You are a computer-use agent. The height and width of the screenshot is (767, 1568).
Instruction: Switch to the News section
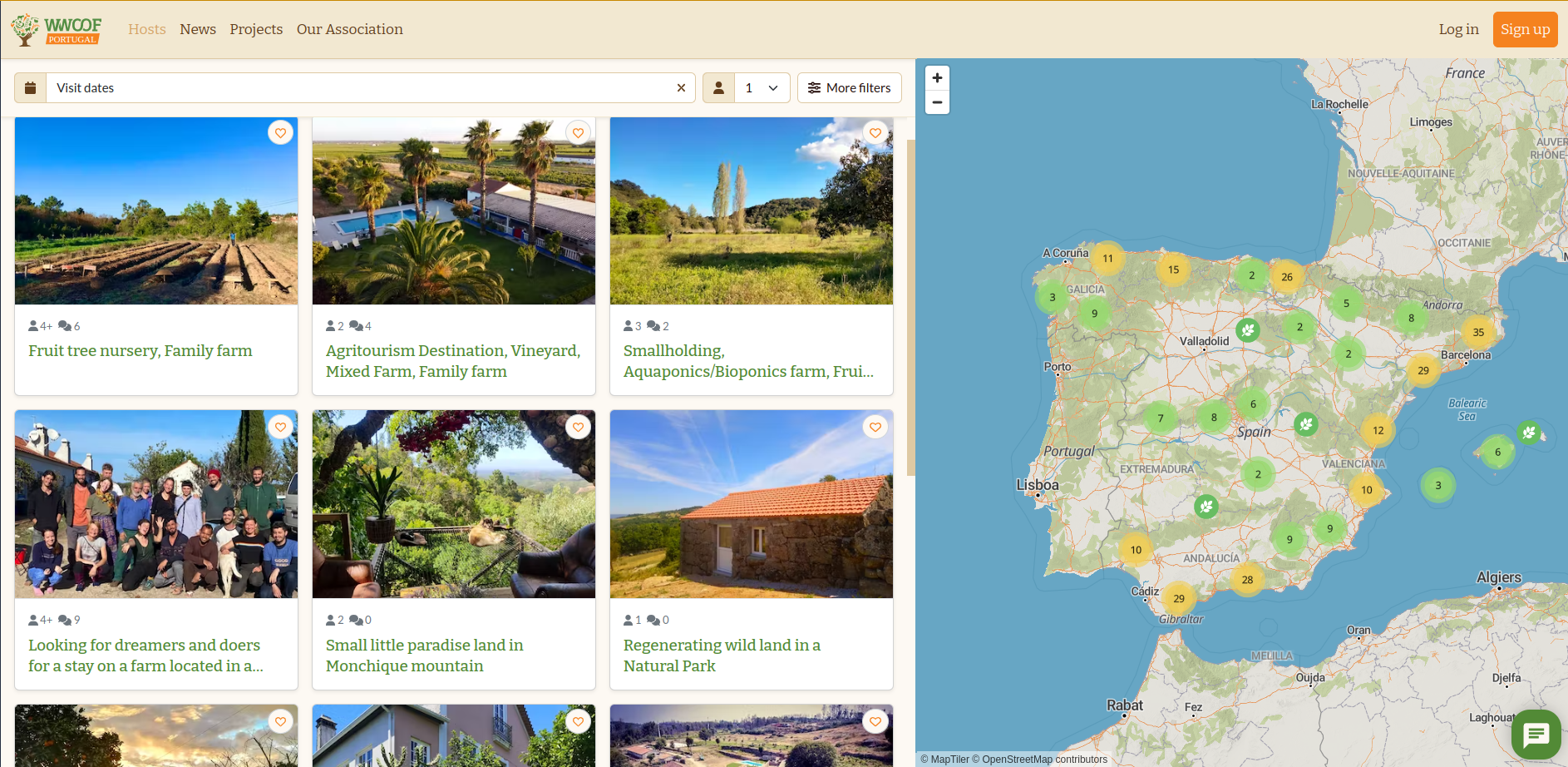tap(197, 29)
